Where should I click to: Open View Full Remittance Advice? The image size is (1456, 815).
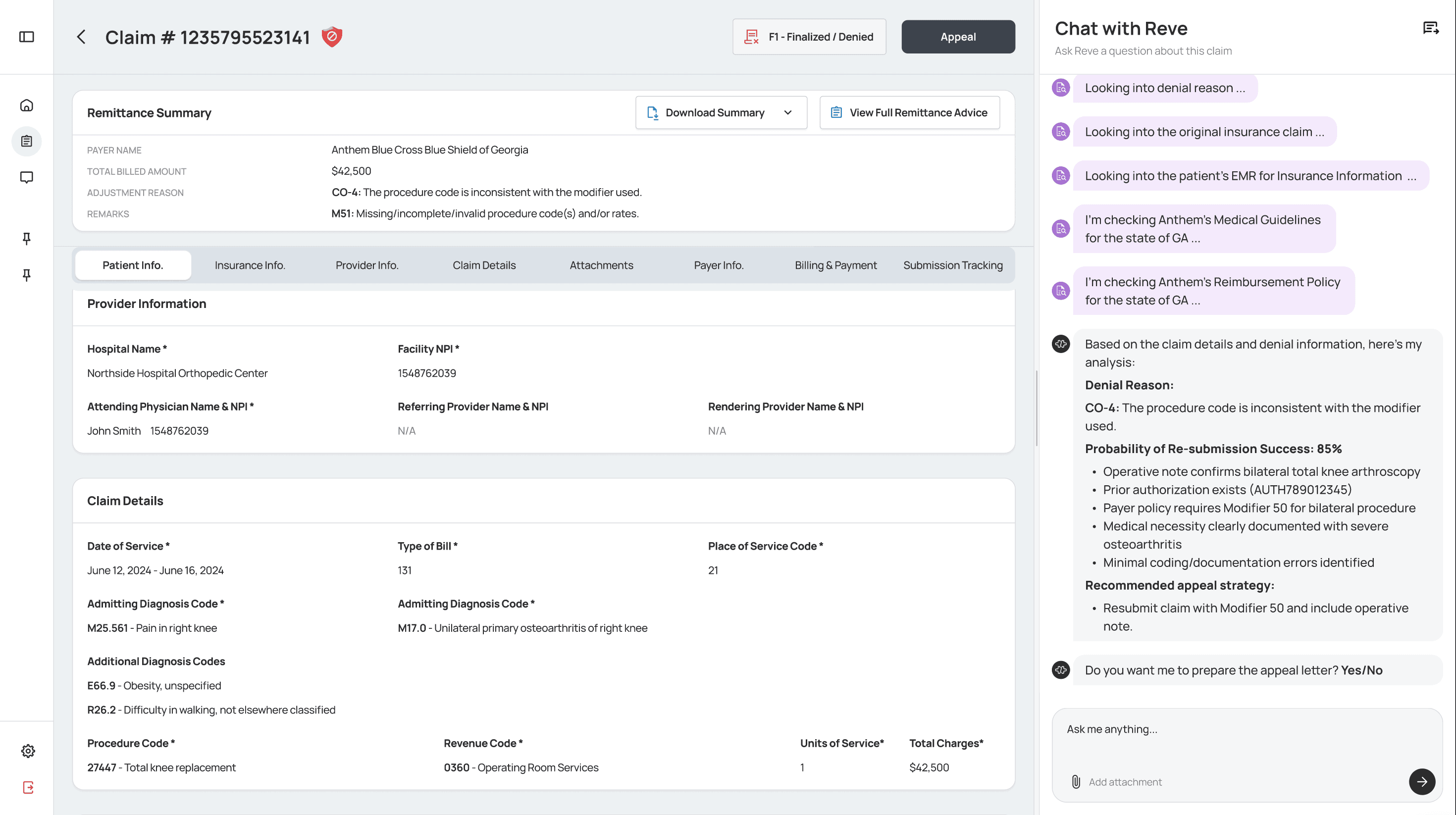click(909, 112)
